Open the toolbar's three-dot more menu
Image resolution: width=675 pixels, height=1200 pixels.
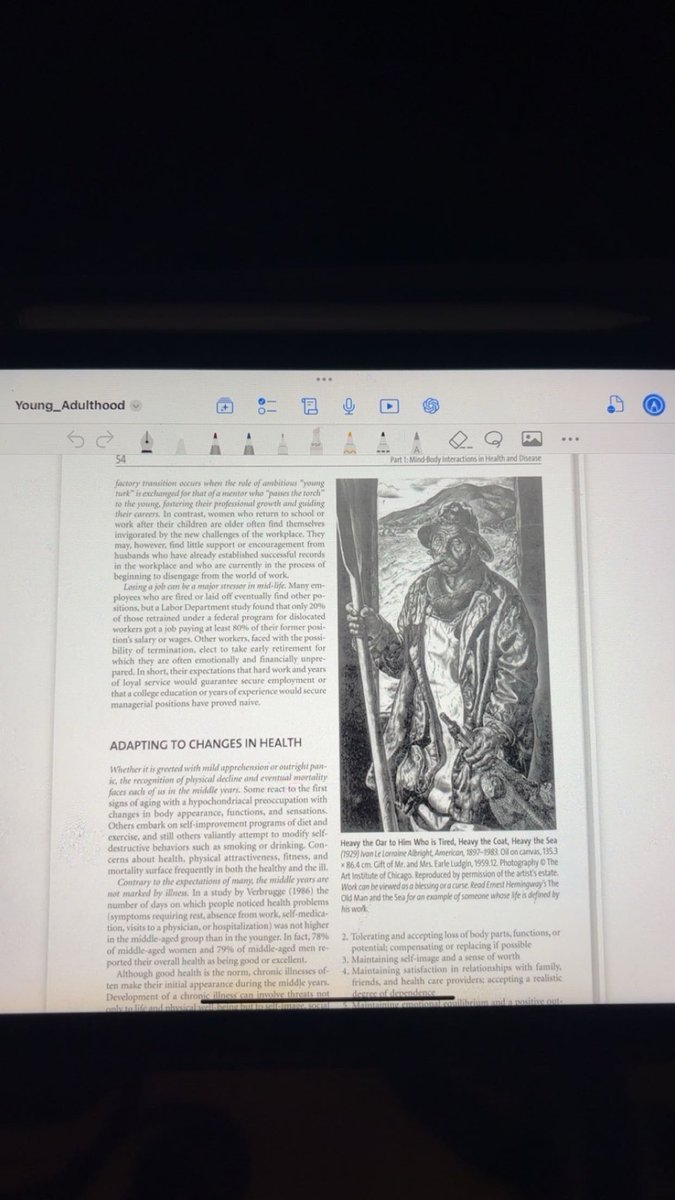coord(570,439)
